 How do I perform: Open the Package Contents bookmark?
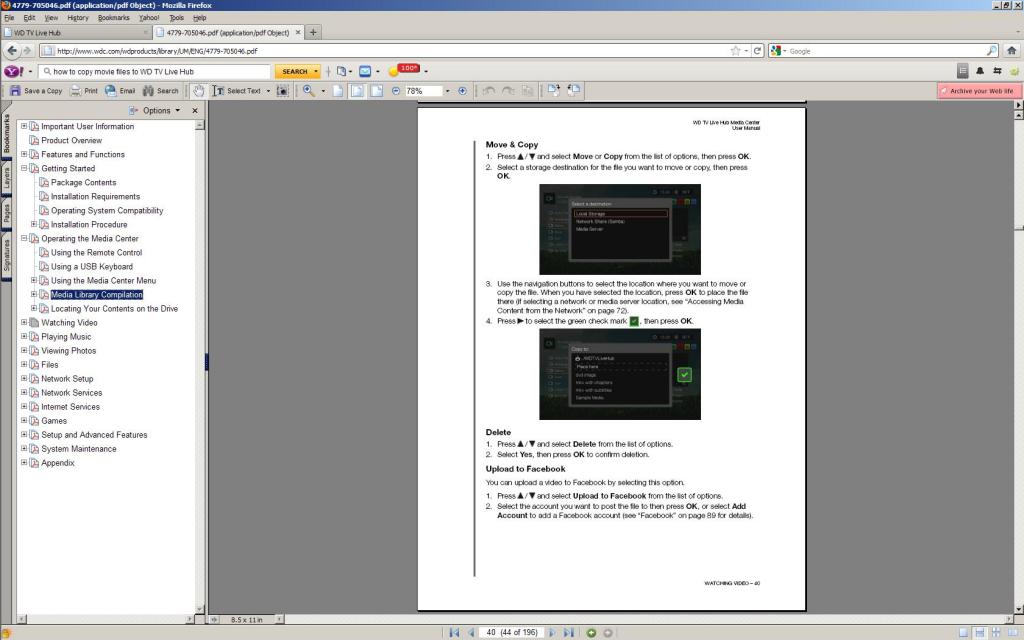[x=83, y=183]
